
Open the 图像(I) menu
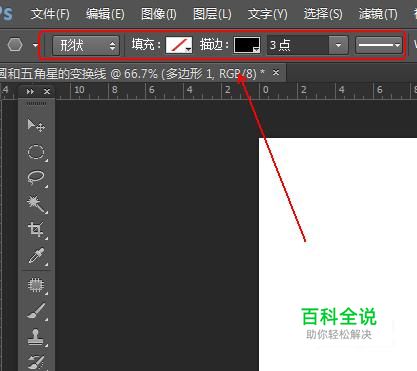[159, 14]
